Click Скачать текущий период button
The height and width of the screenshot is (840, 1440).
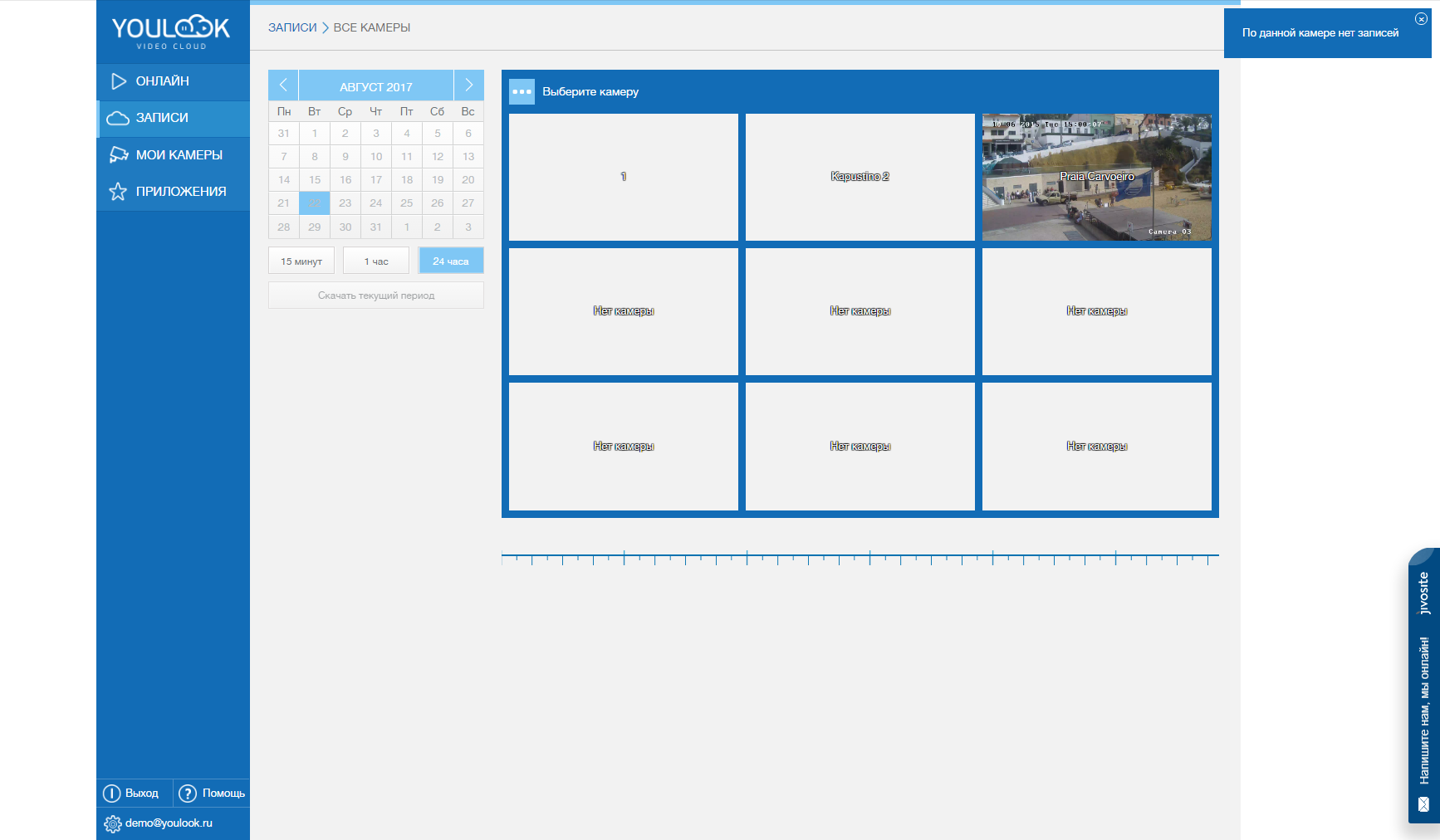[x=376, y=295]
